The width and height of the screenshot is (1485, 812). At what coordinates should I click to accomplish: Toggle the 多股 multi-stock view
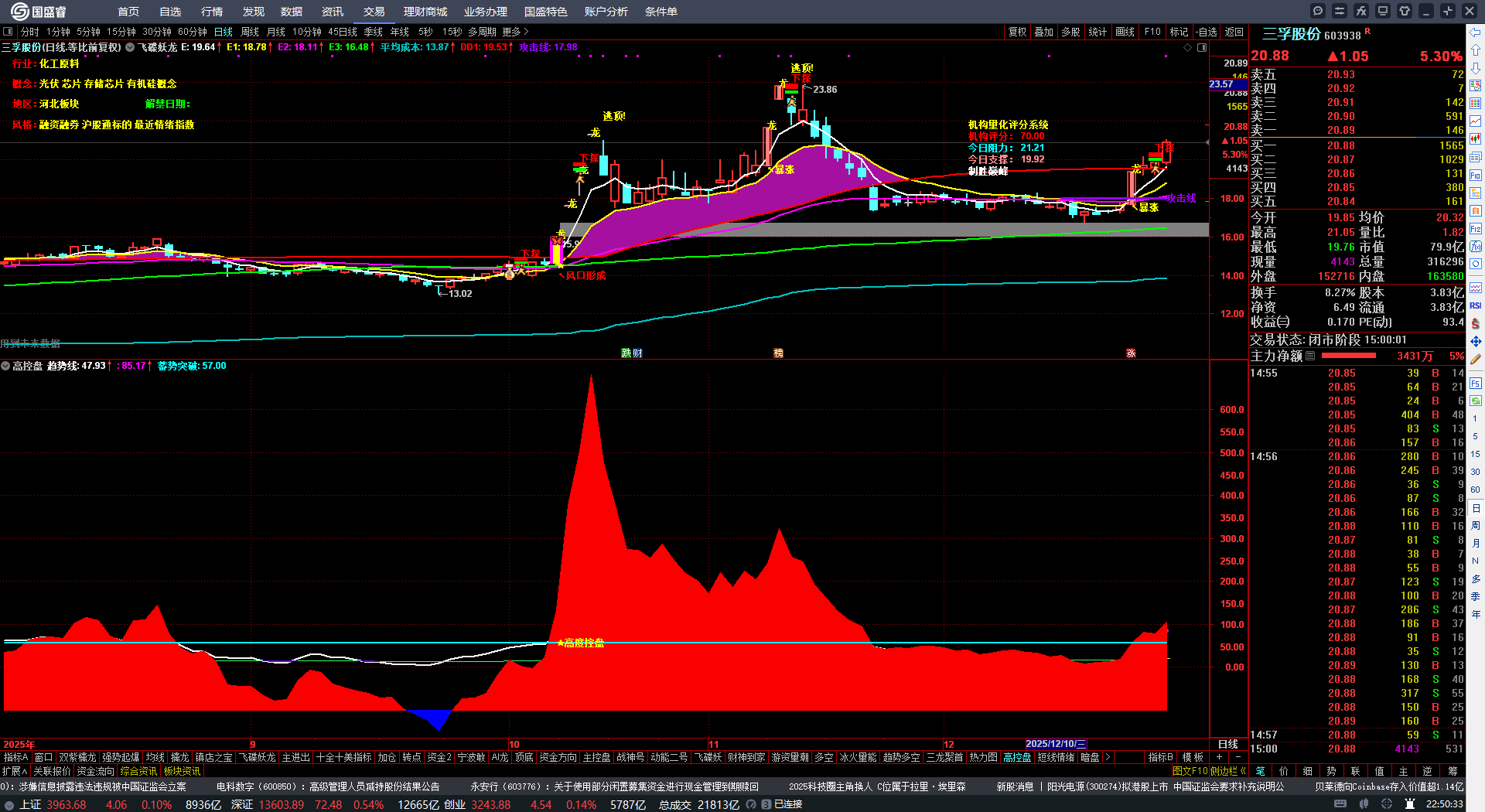tap(1070, 32)
